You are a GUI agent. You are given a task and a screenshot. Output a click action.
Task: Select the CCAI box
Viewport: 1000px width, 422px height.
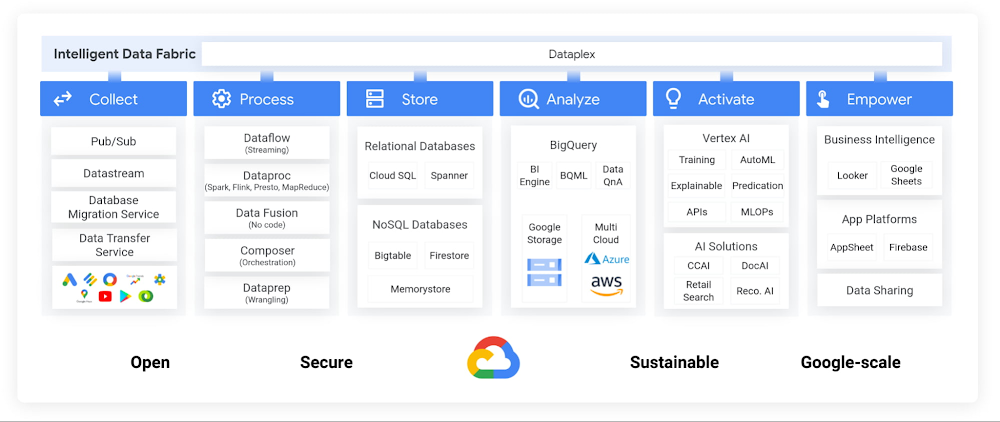coord(698,266)
